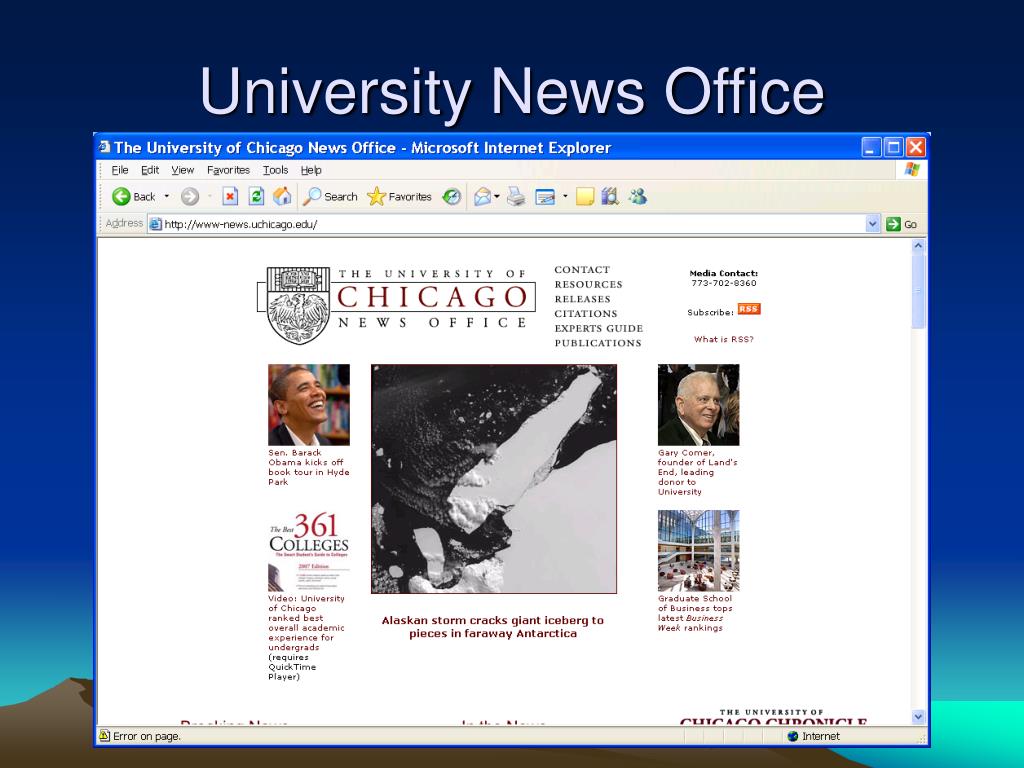Click the scrollbar down arrow
This screenshot has width=1024, height=768.
coord(918,716)
